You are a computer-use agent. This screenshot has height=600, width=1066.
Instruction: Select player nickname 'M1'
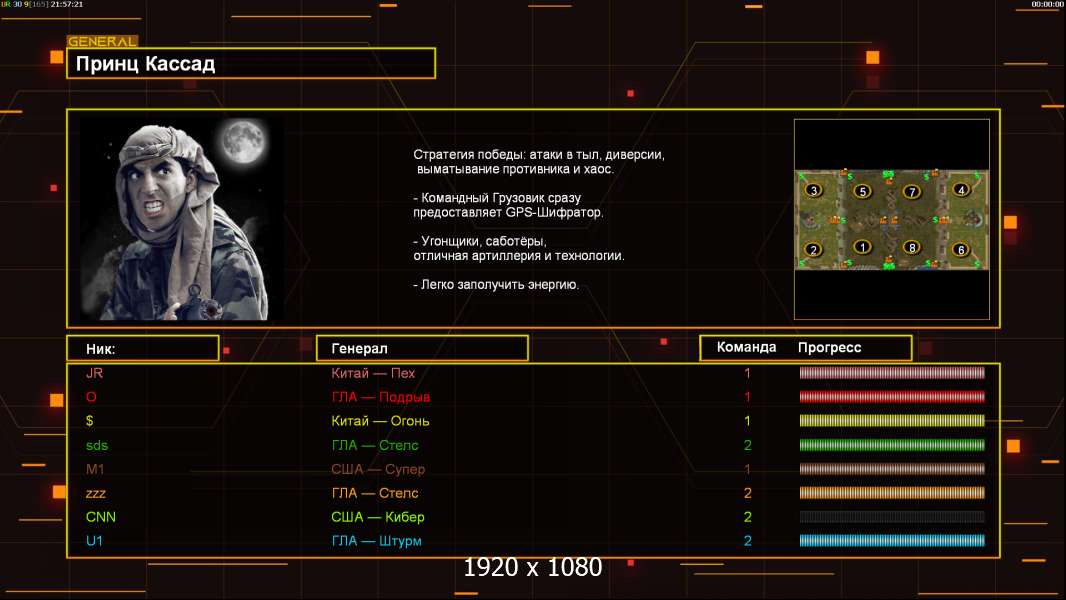click(95, 469)
